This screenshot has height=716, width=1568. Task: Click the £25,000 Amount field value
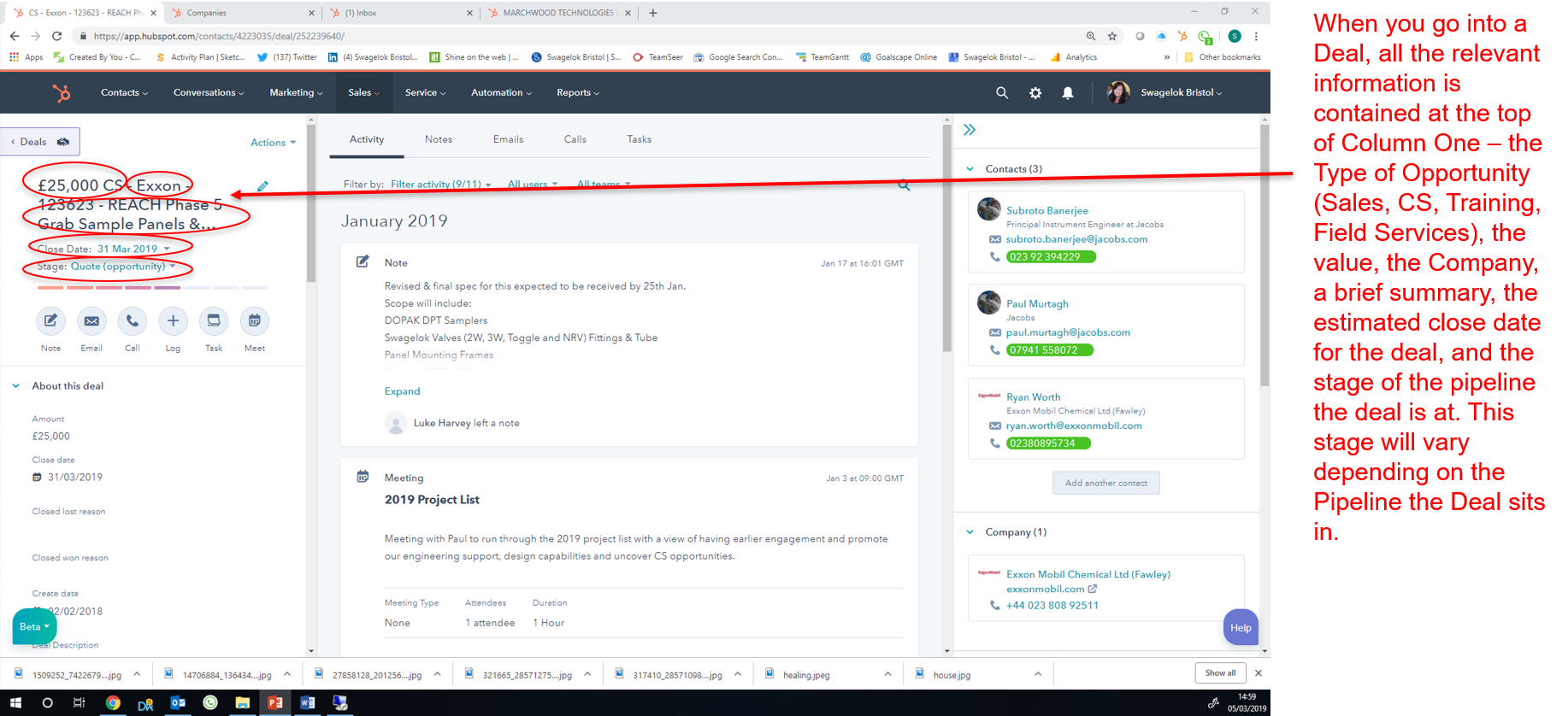(x=51, y=436)
